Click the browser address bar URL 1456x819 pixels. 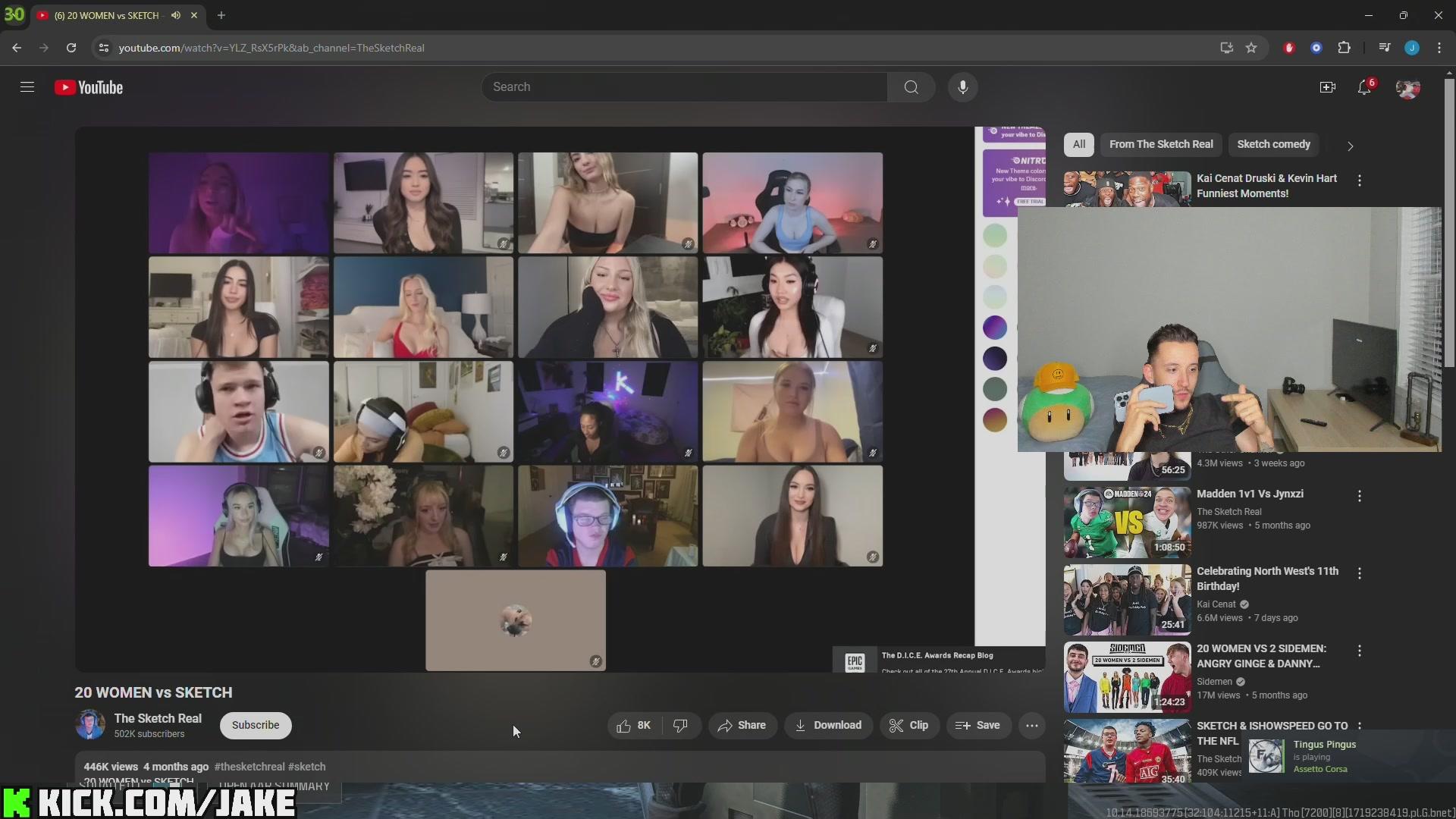pyautogui.click(x=271, y=48)
